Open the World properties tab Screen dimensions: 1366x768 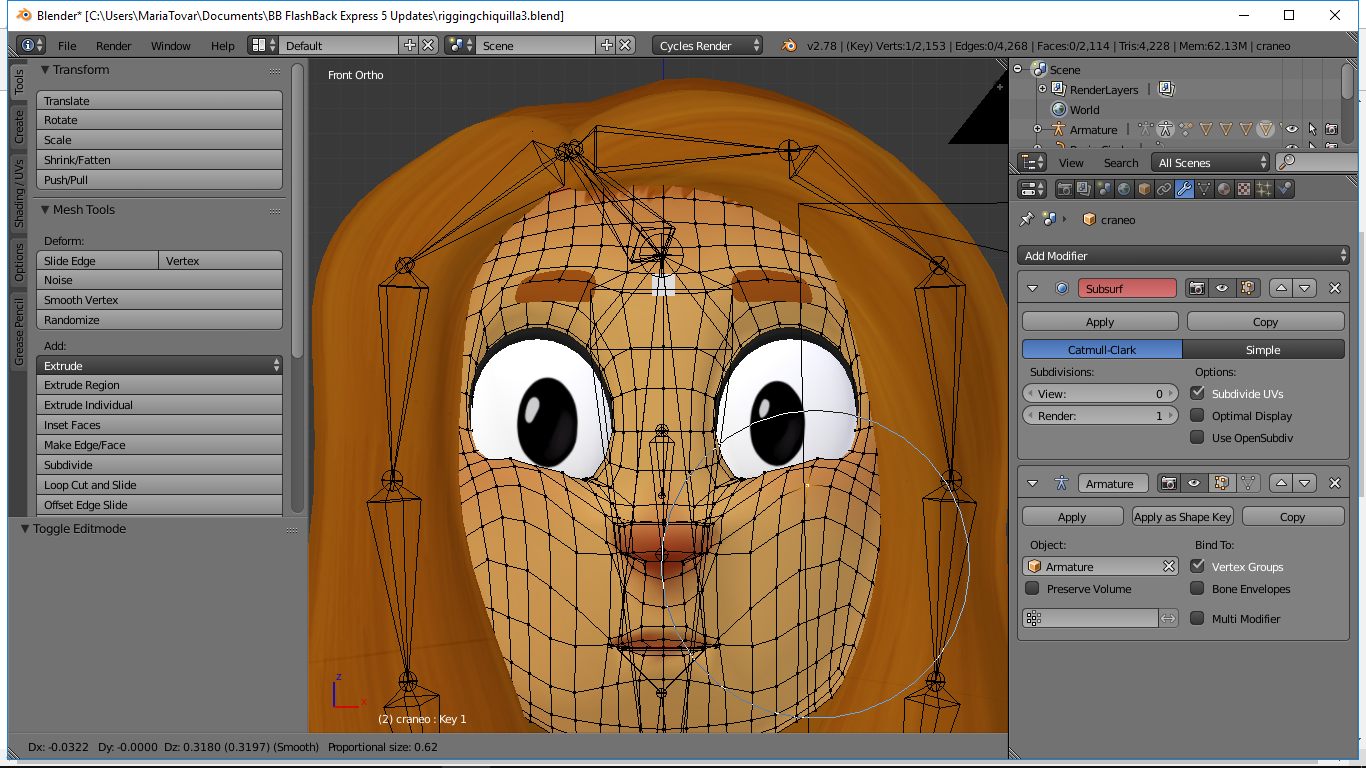(x=1124, y=189)
